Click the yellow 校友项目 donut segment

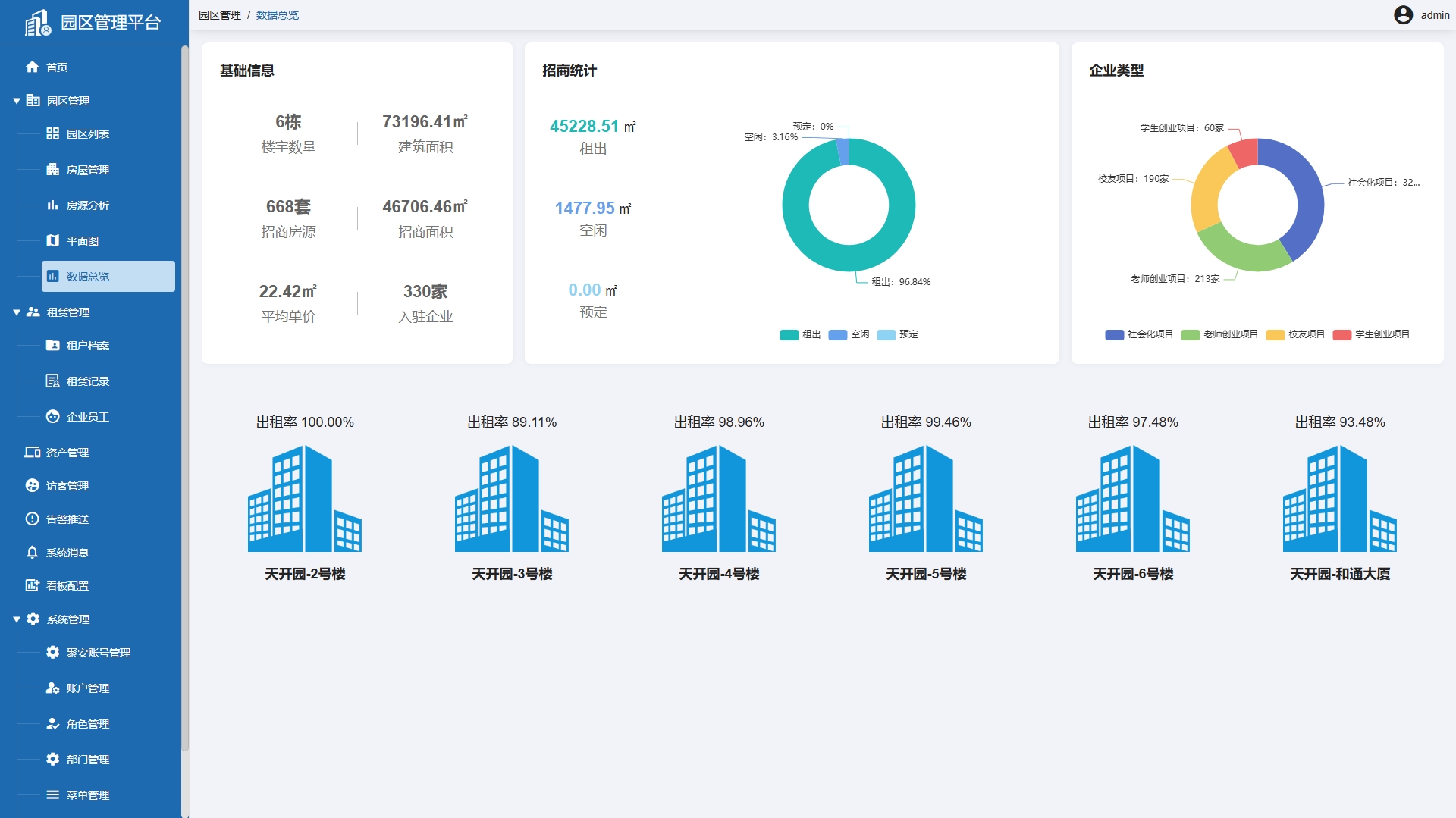pyautogui.click(x=1207, y=186)
